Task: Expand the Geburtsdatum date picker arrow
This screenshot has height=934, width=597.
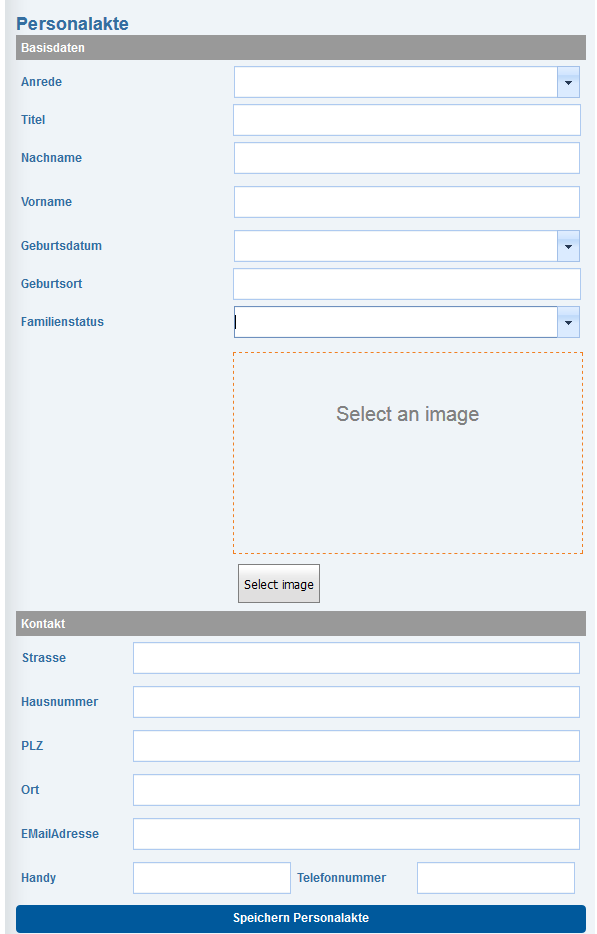Action: [x=568, y=246]
